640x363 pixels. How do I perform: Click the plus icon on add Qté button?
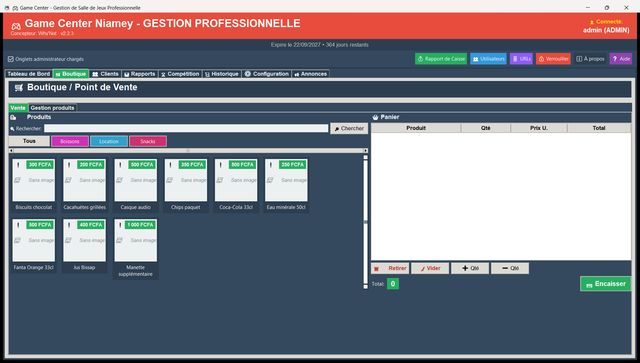point(465,268)
